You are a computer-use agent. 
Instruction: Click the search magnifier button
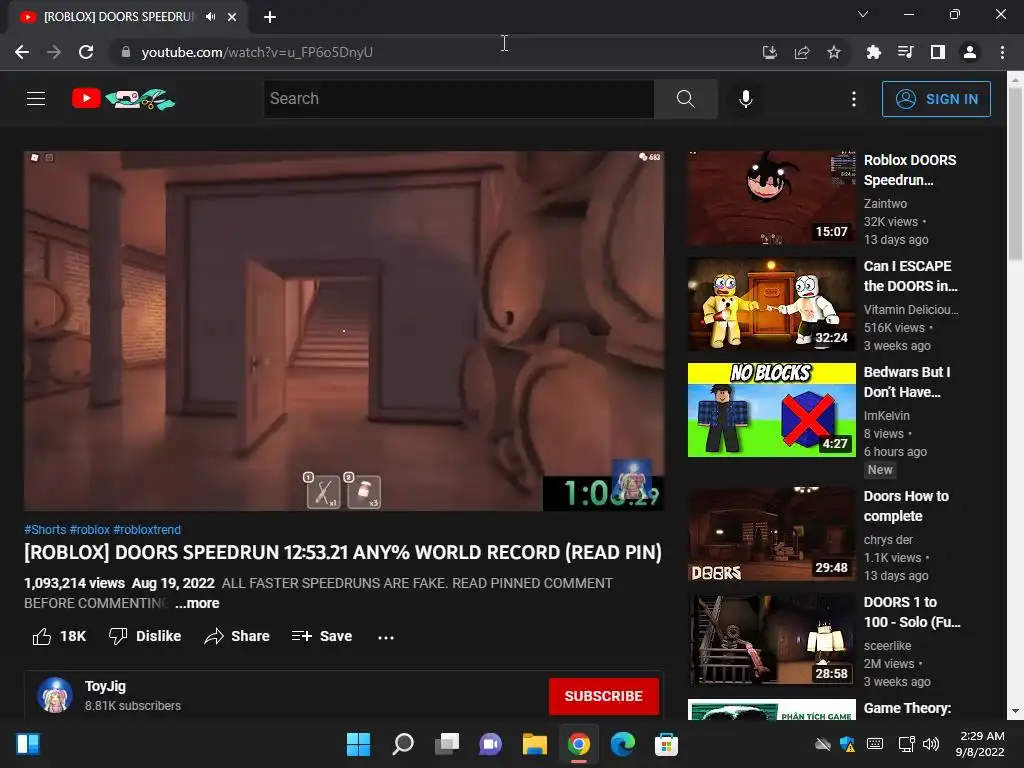685,99
